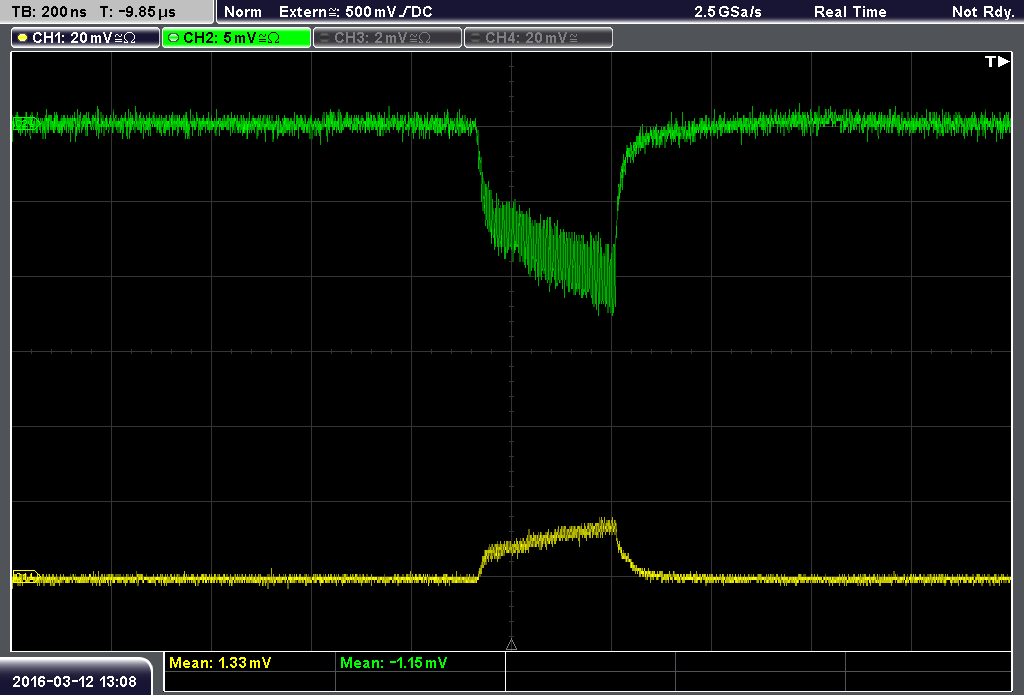Viewport: 1024px width, 695px height.
Task: Click the Not Rdy. status label
Action: pyautogui.click(x=983, y=12)
